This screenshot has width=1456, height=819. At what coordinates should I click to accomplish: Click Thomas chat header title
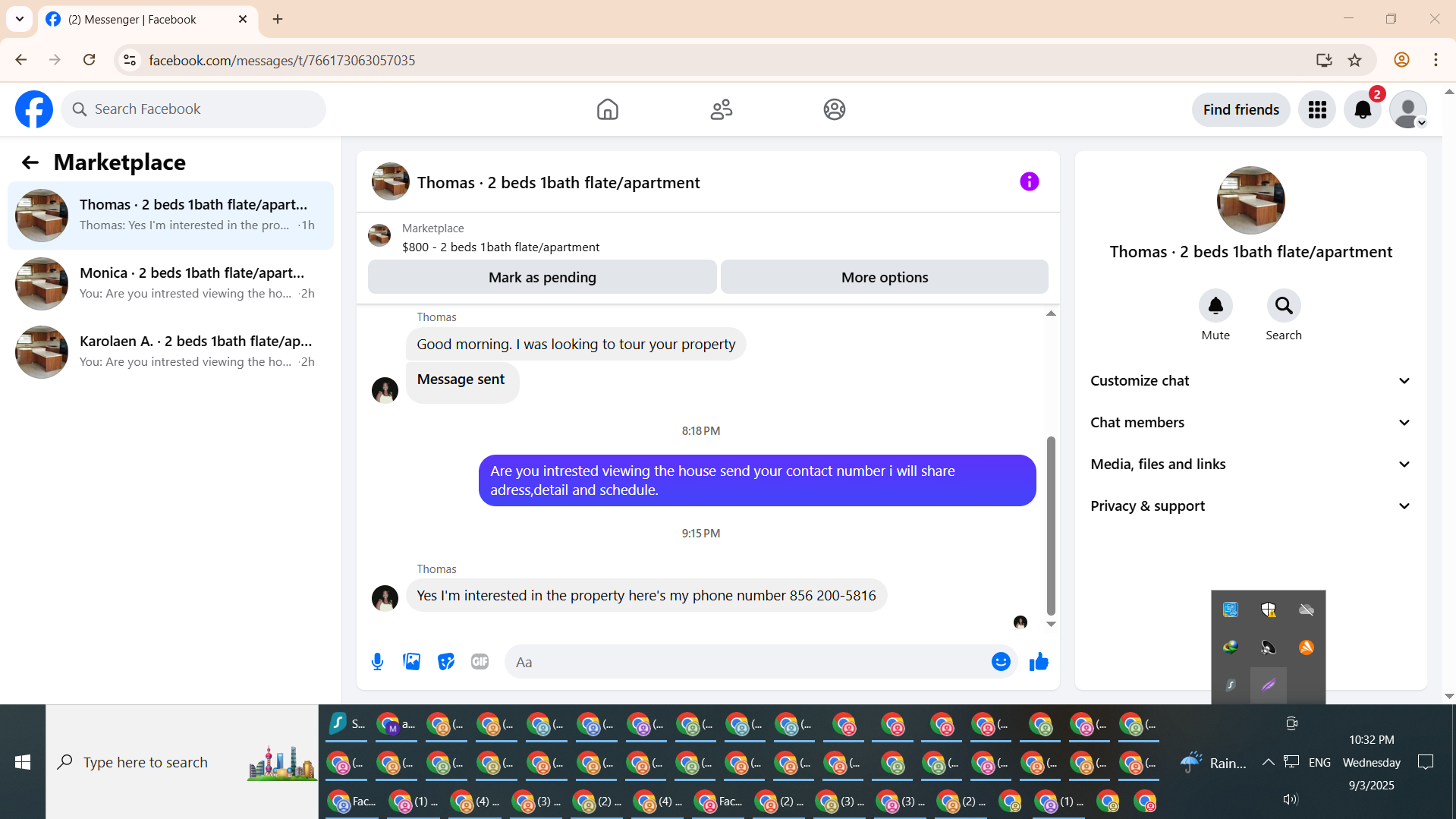pos(558,182)
